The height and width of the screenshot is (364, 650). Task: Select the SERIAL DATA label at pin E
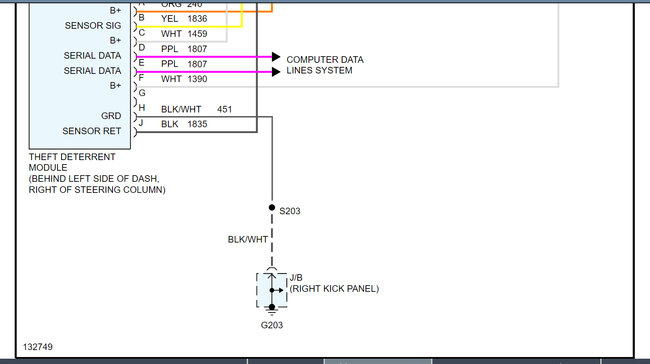click(x=92, y=71)
